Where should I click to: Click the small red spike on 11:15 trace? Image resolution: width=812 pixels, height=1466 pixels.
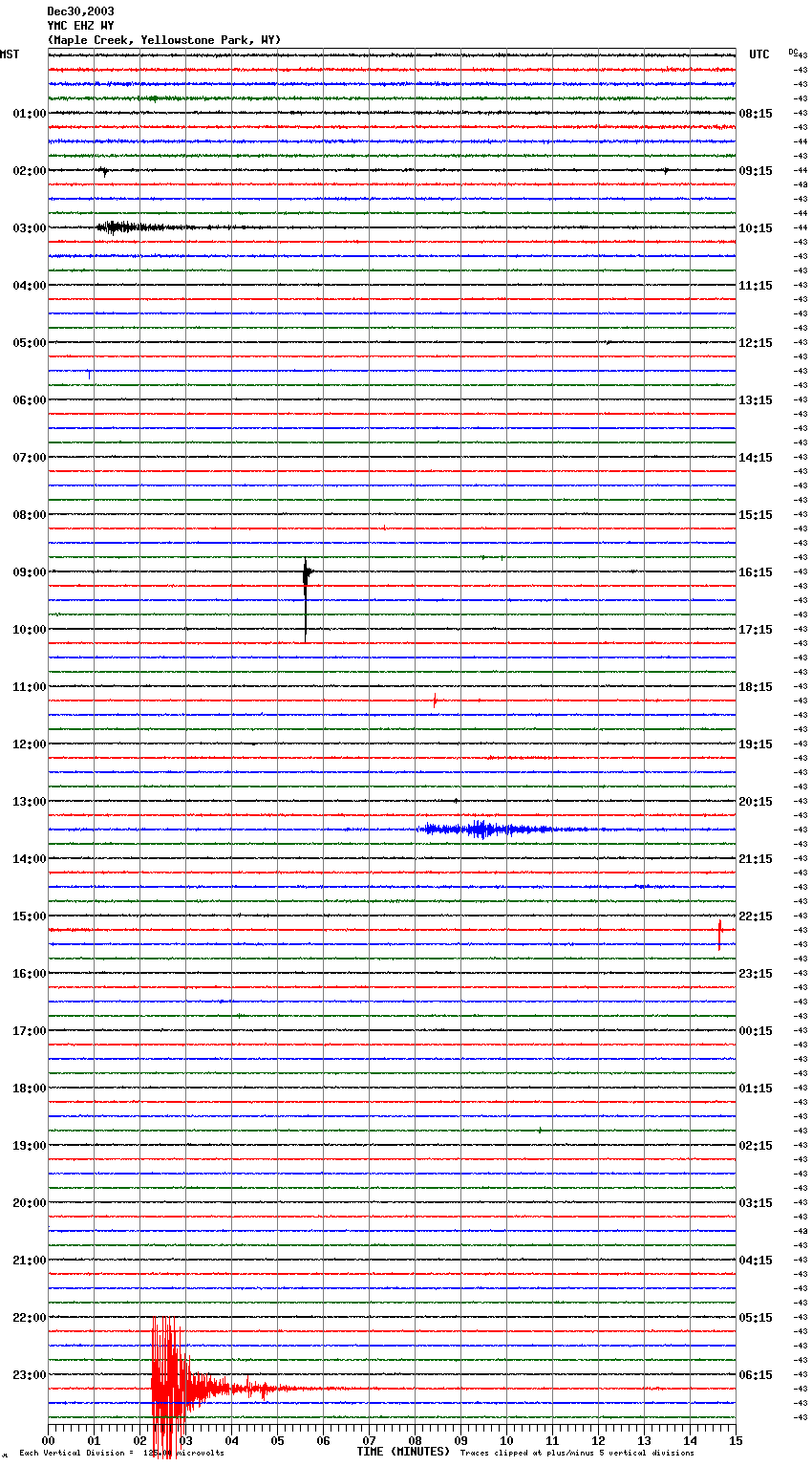pyautogui.click(x=435, y=701)
